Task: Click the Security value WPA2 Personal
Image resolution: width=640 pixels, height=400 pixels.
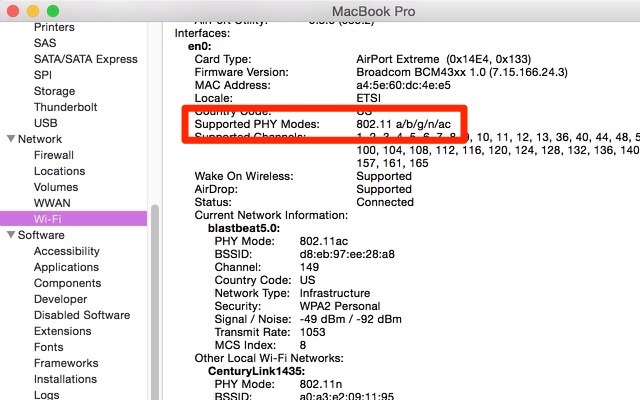Action: click(340, 306)
